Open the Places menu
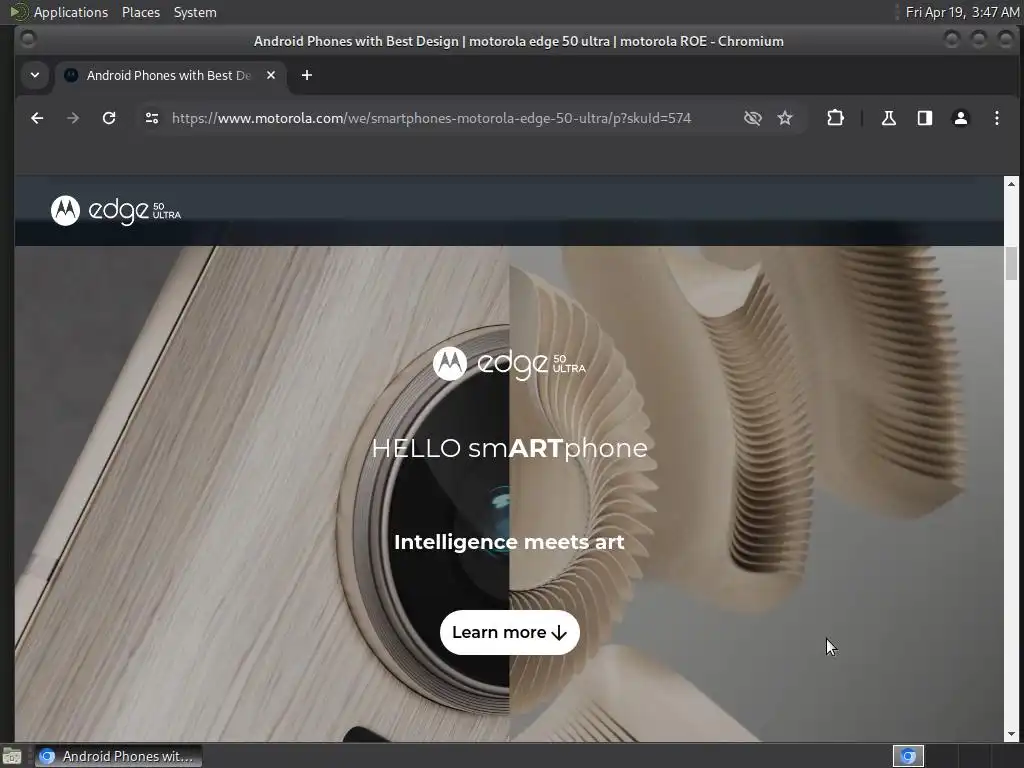1024x768 pixels. click(x=140, y=12)
